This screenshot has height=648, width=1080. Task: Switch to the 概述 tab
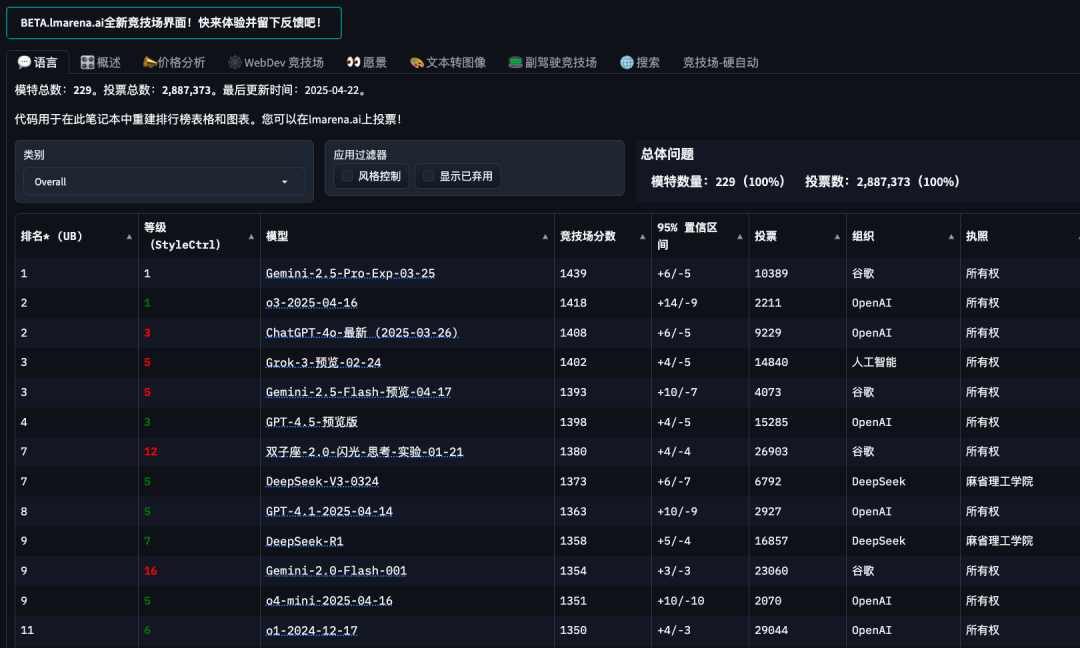(101, 63)
